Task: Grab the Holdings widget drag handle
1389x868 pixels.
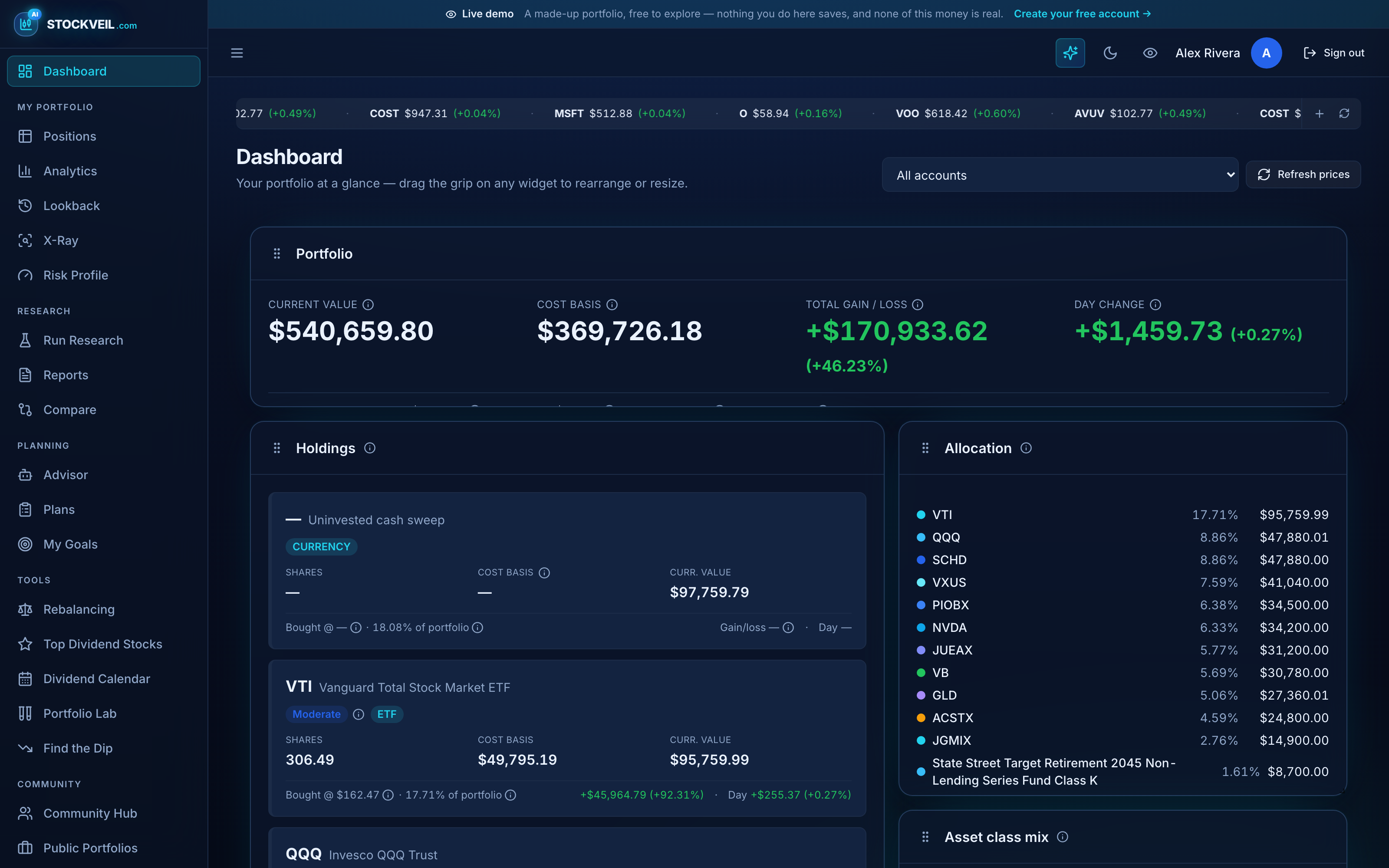Action: pos(276,448)
